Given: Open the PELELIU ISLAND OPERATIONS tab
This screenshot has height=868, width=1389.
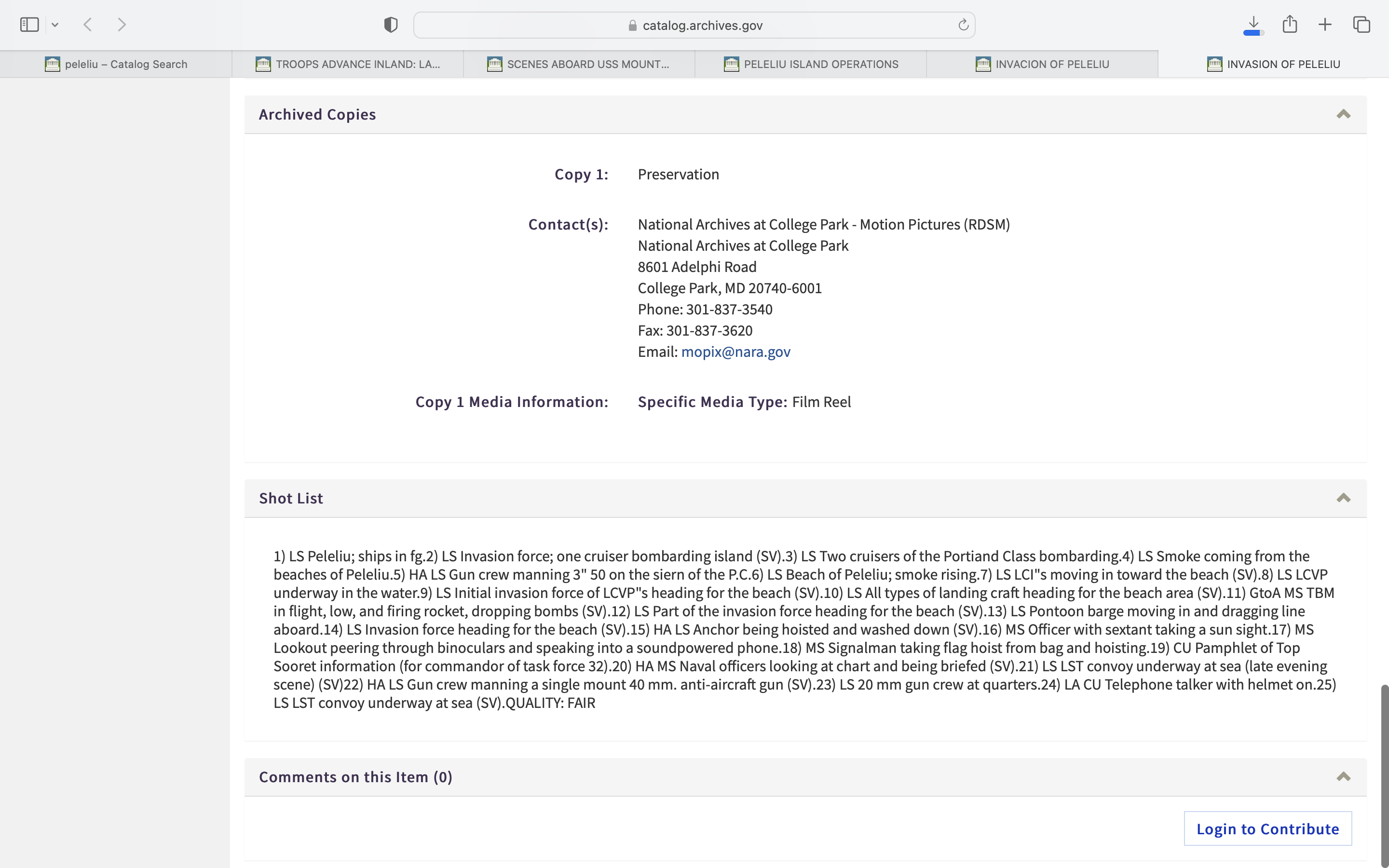Looking at the screenshot, I should 810,64.
